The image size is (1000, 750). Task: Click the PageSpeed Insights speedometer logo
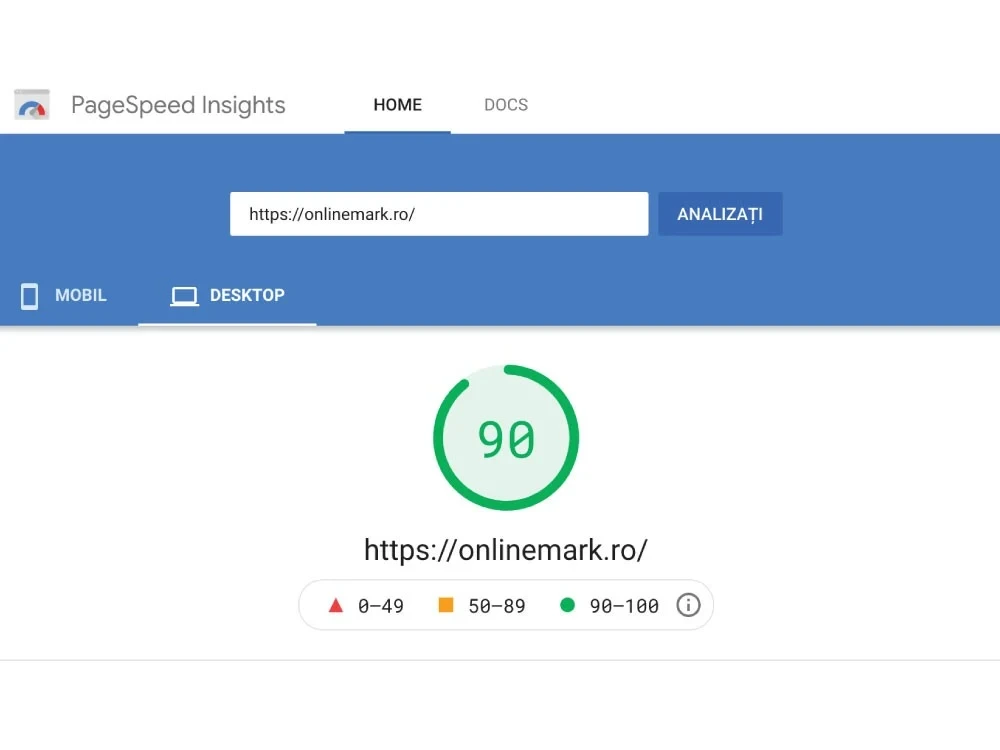[x=32, y=105]
